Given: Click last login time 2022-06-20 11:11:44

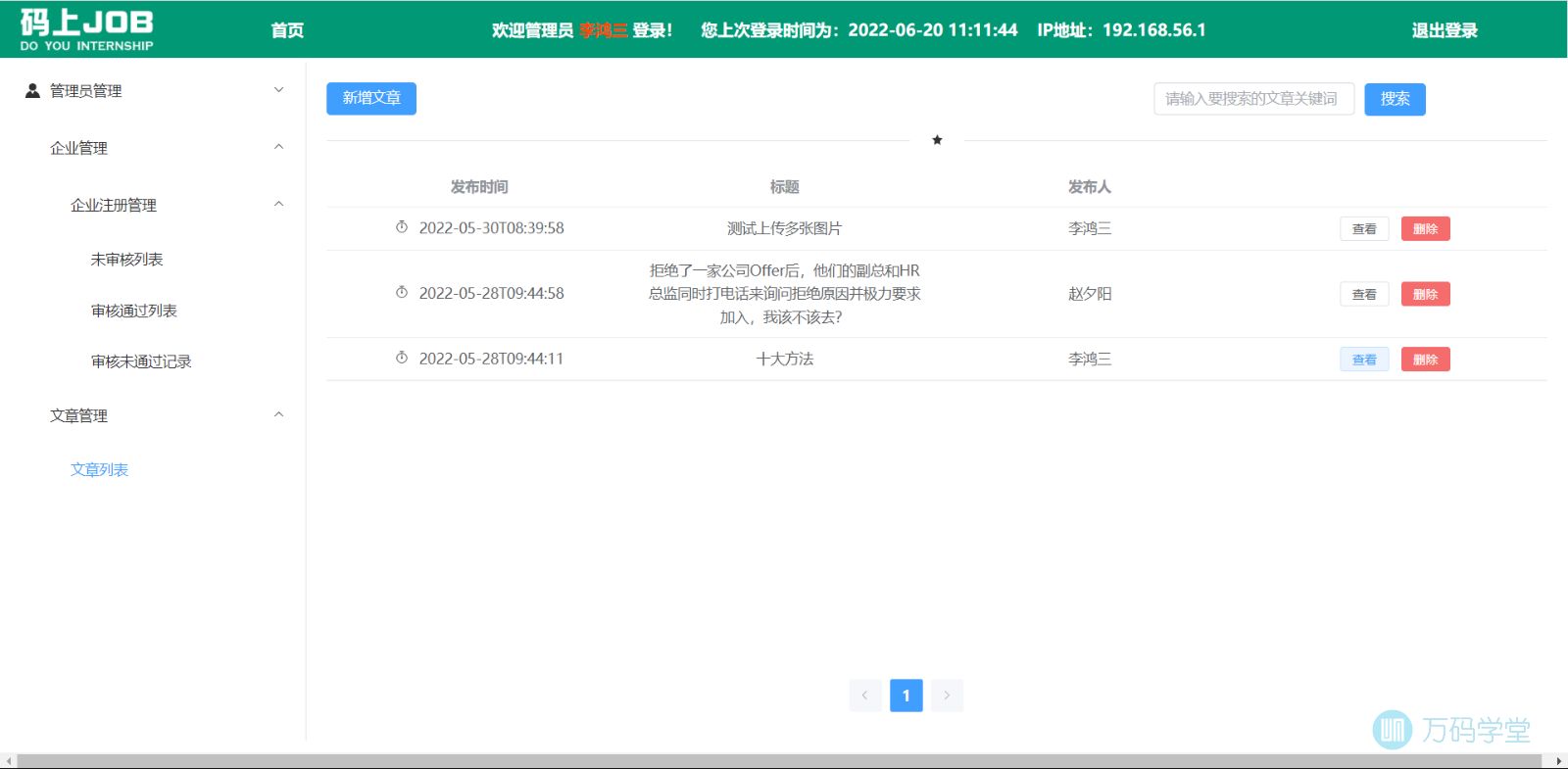Looking at the screenshot, I should [933, 30].
